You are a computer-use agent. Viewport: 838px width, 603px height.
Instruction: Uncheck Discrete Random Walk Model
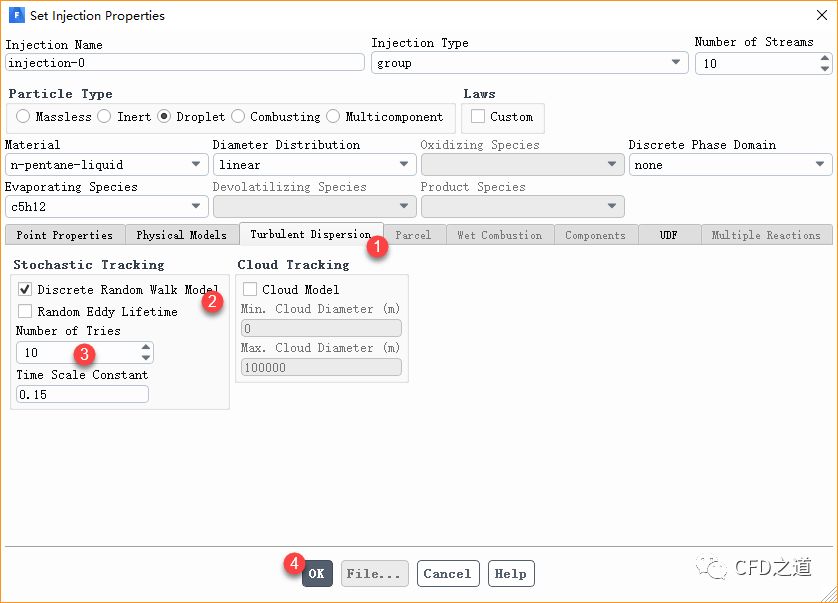(x=26, y=290)
